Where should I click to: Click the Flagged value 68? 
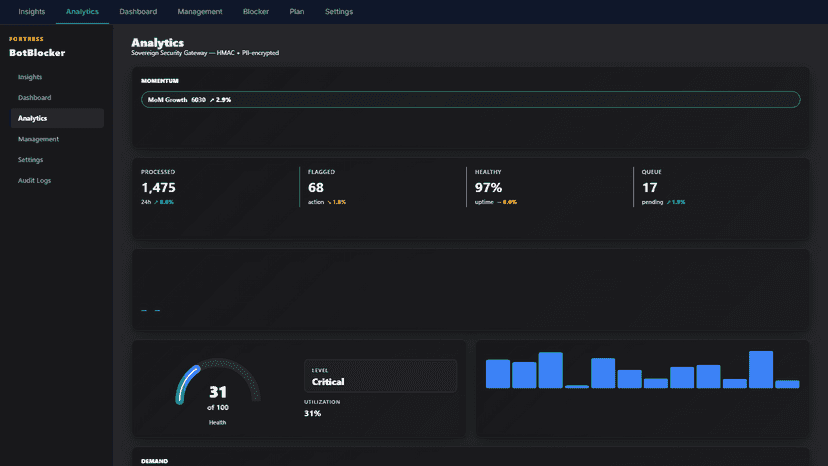click(x=316, y=188)
